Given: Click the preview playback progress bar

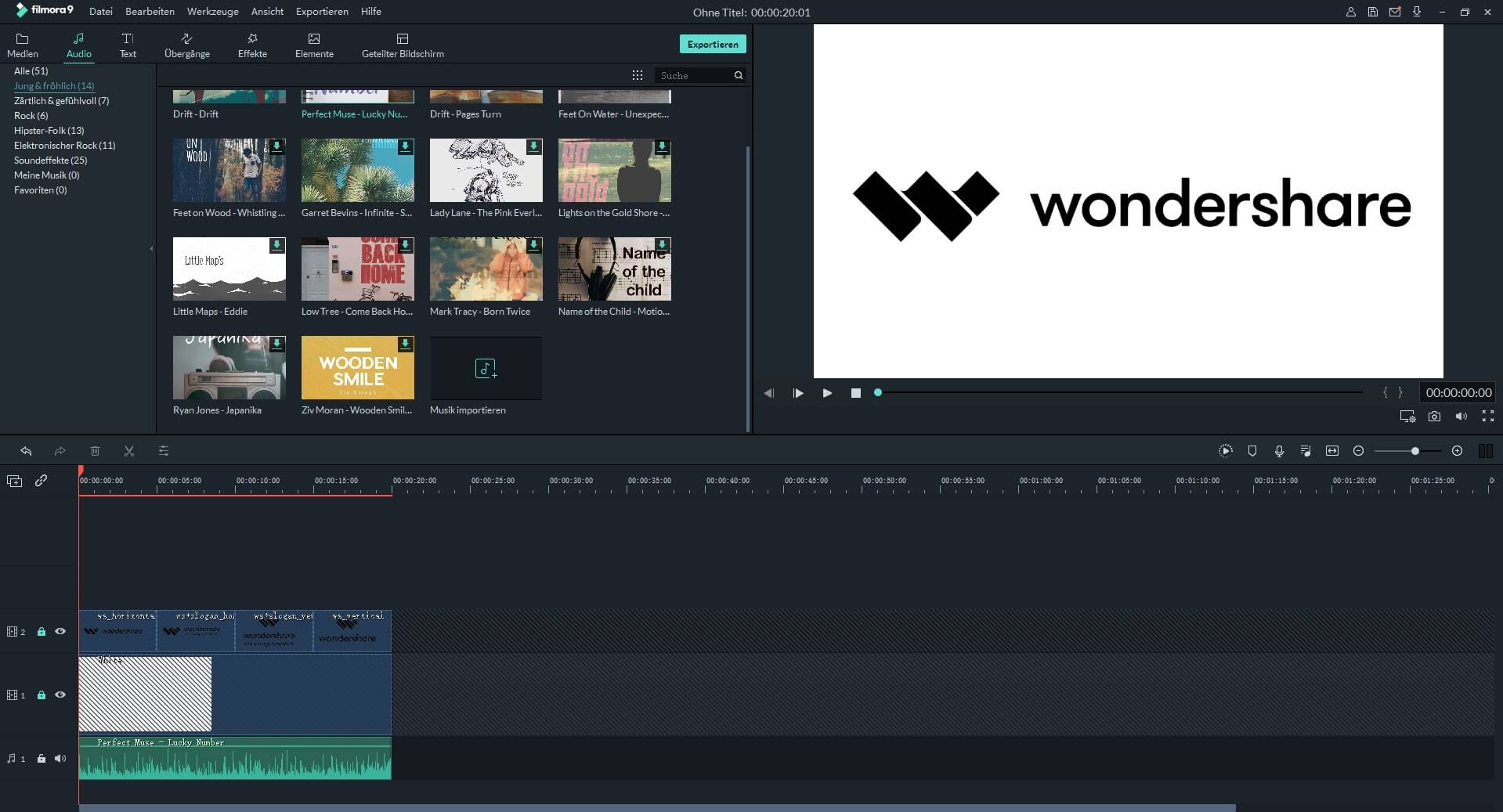Looking at the screenshot, I should (x=1120, y=392).
